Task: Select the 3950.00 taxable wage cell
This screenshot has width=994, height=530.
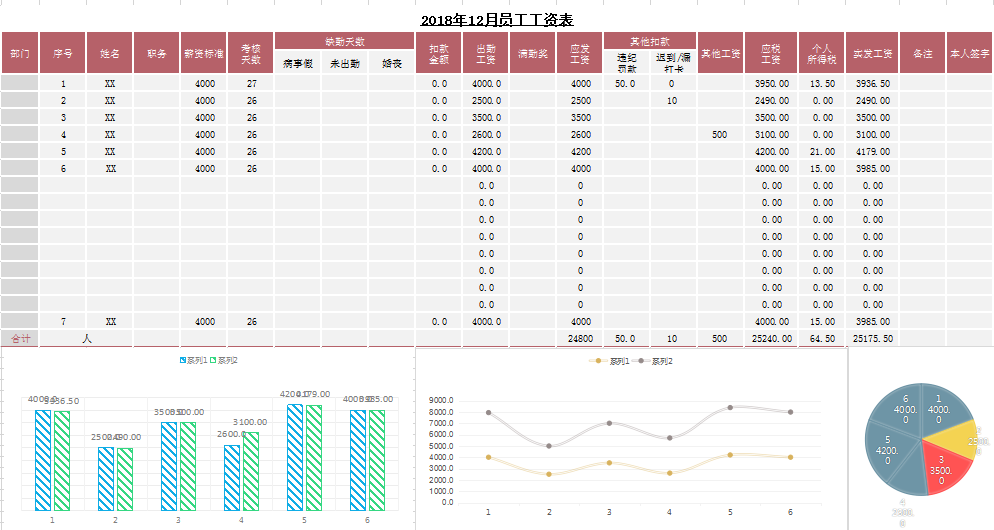Action: pyautogui.click(x=771, y=83)
